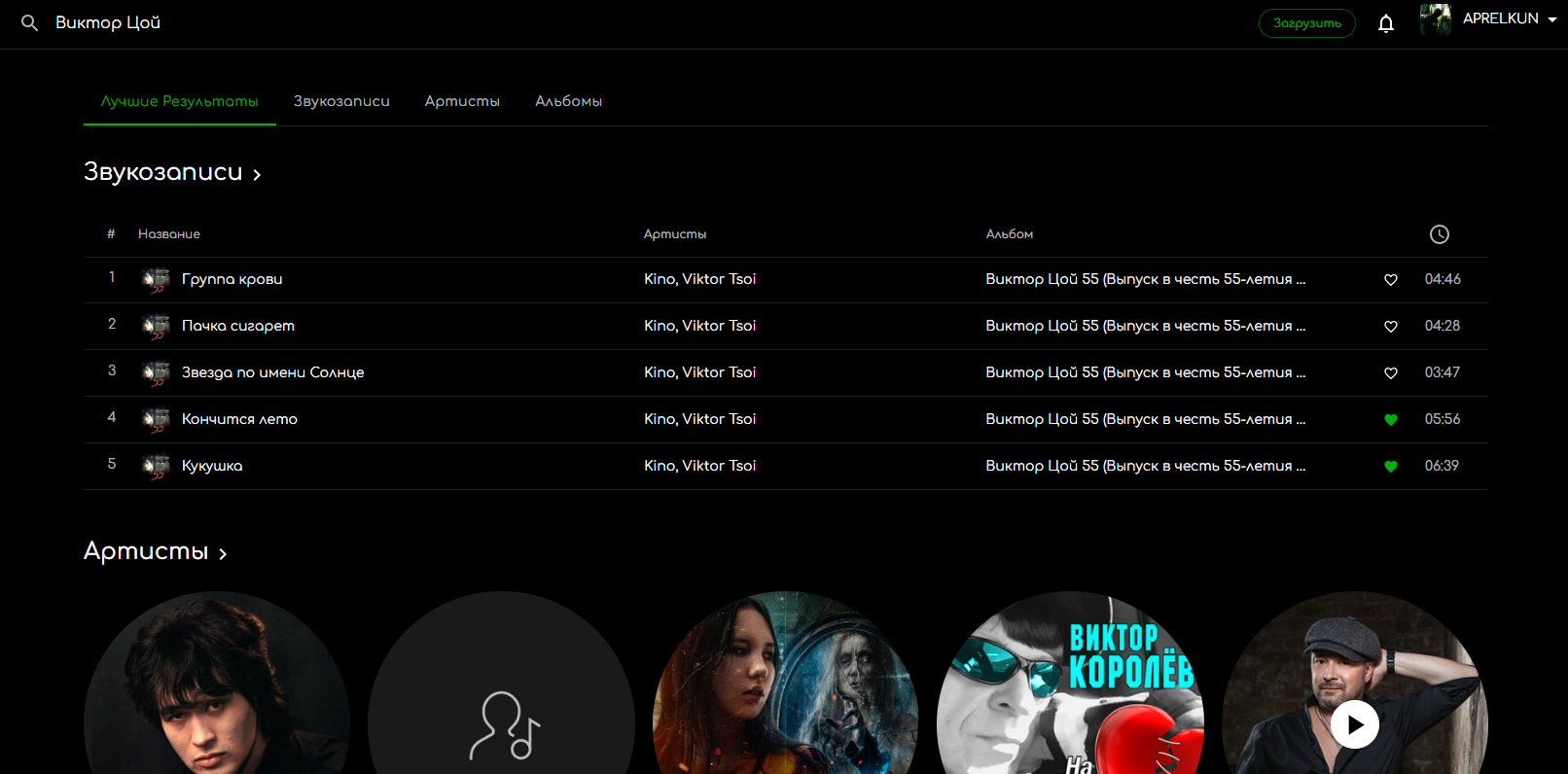Click the Артисты column header
Viewport: 1568px width, 774px height.
tap(675, 234)
